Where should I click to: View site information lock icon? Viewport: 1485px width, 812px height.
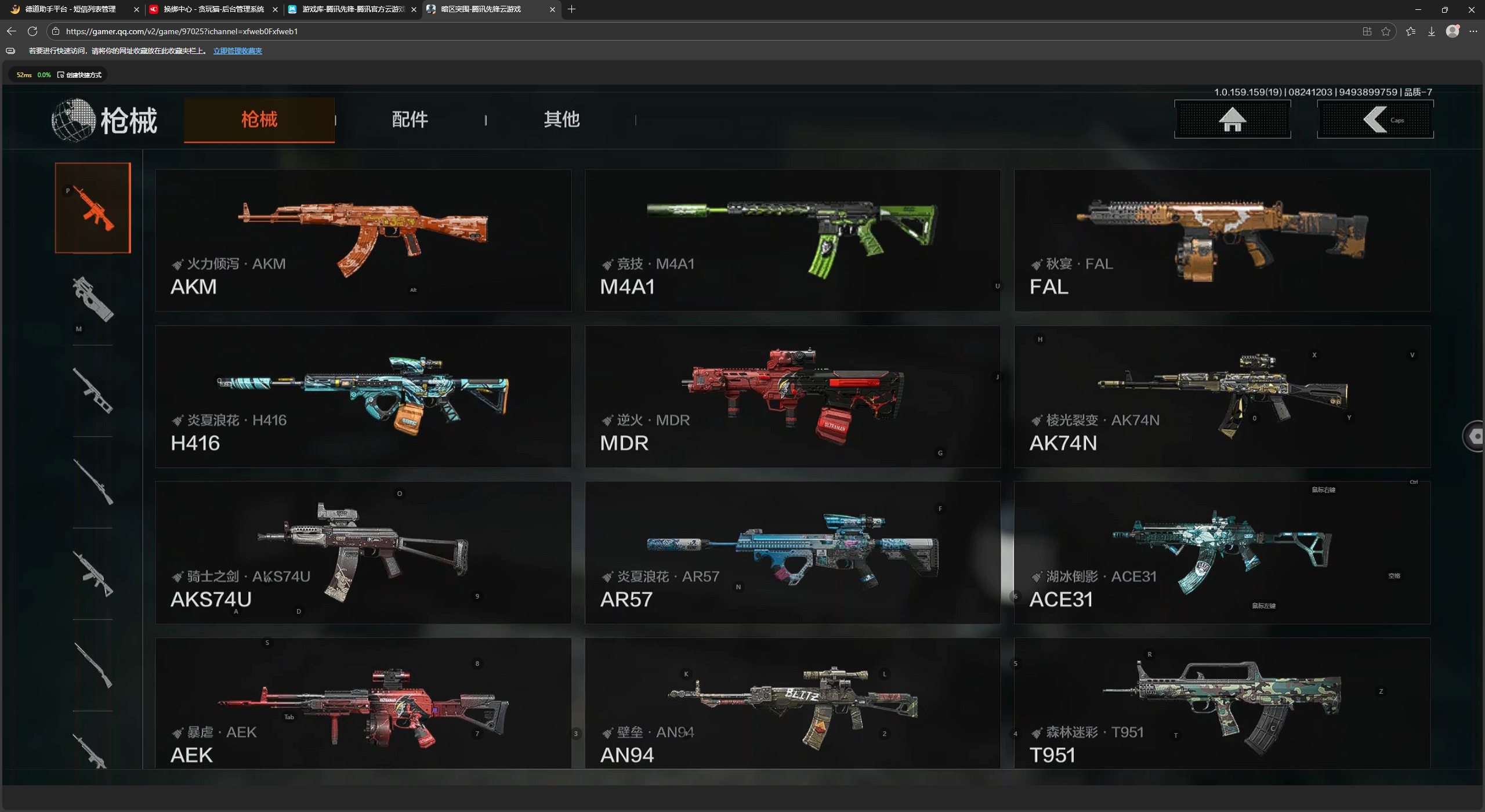pos(56,31)
